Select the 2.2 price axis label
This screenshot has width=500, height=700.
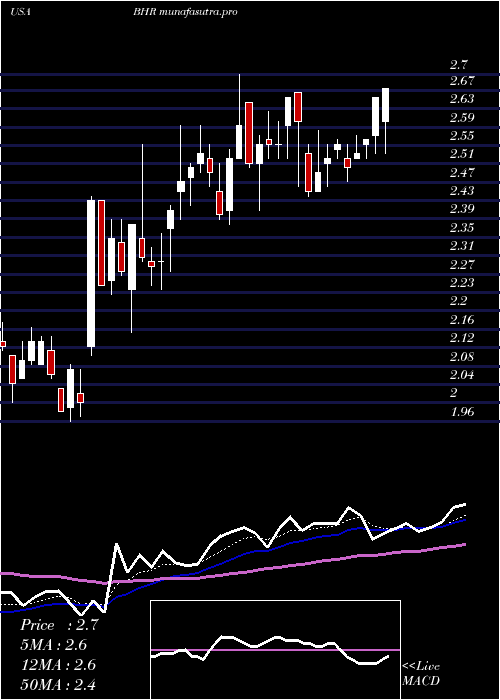458,301
